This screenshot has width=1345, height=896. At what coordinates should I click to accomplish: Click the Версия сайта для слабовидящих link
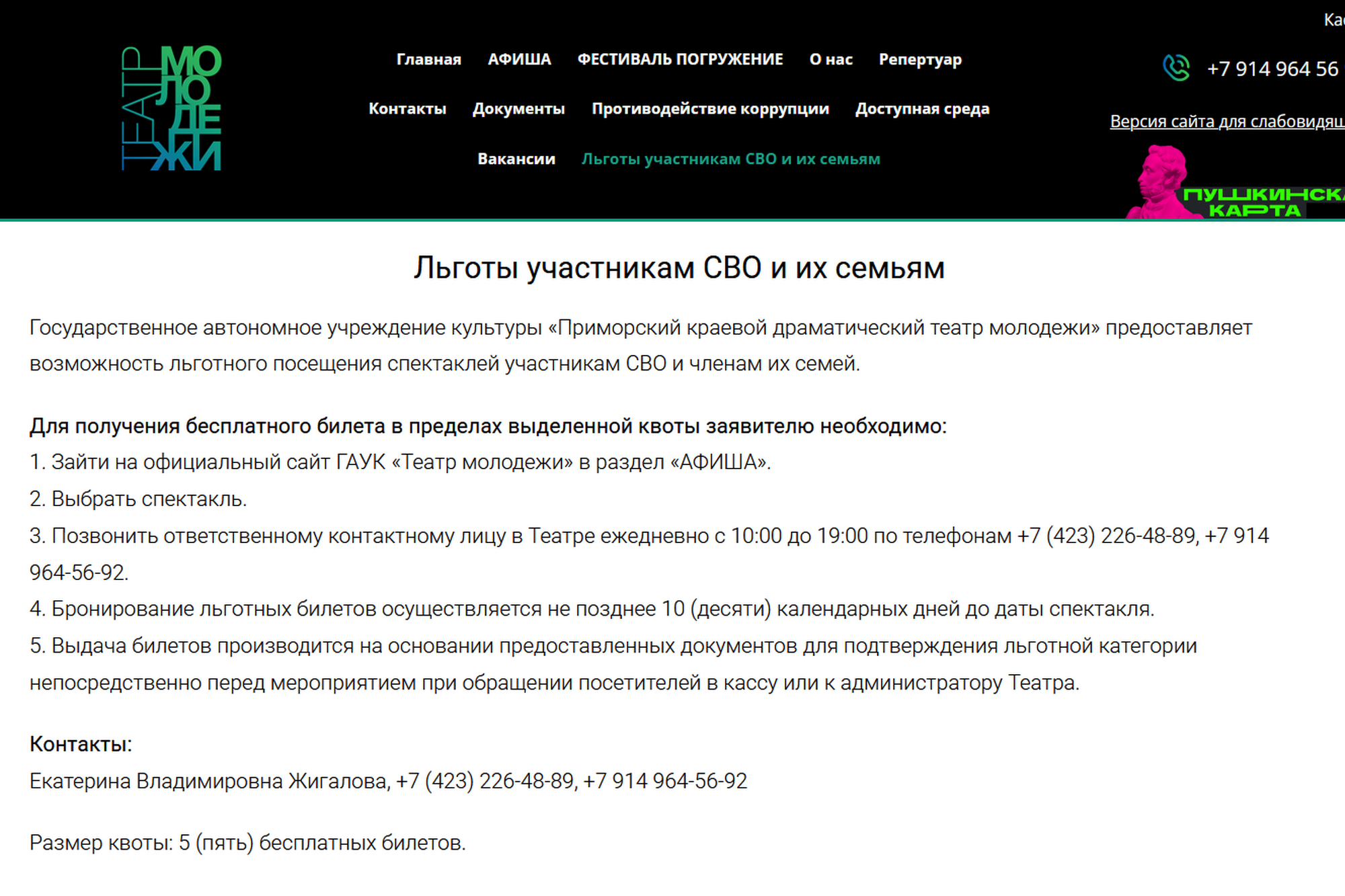pyautogui.click(x=1226, y=122)
